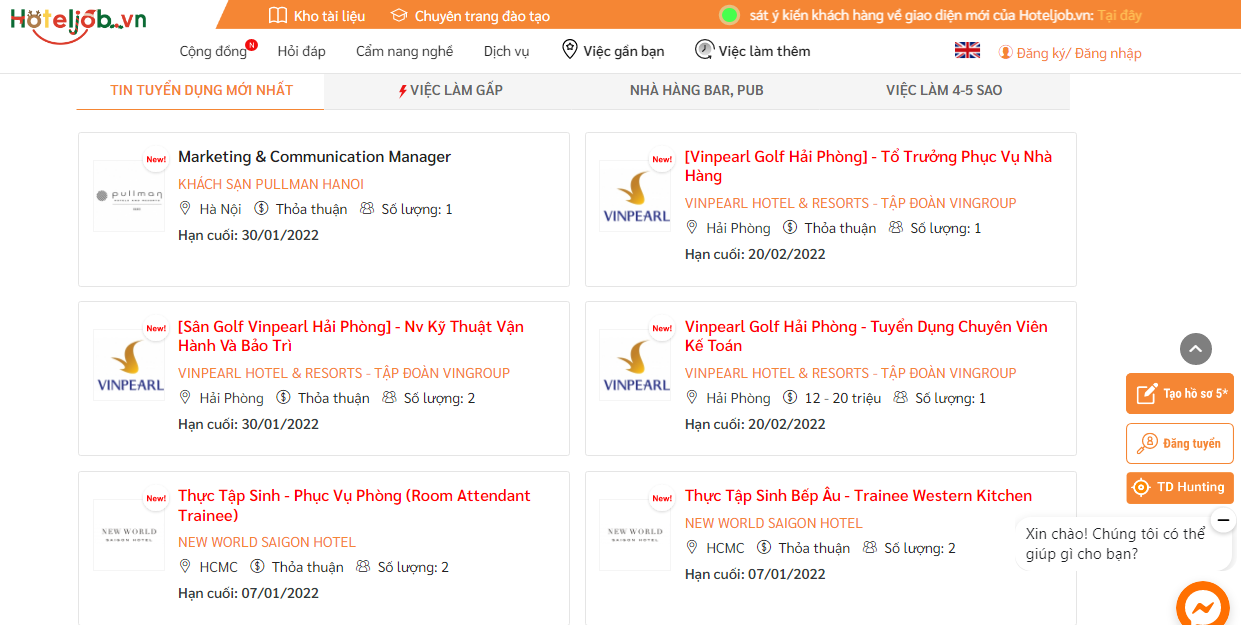Open Thực Tập Sinh Phục Vụ Phòng job
This screenshot has height=625, width=1241.
(x=354, y=505)
